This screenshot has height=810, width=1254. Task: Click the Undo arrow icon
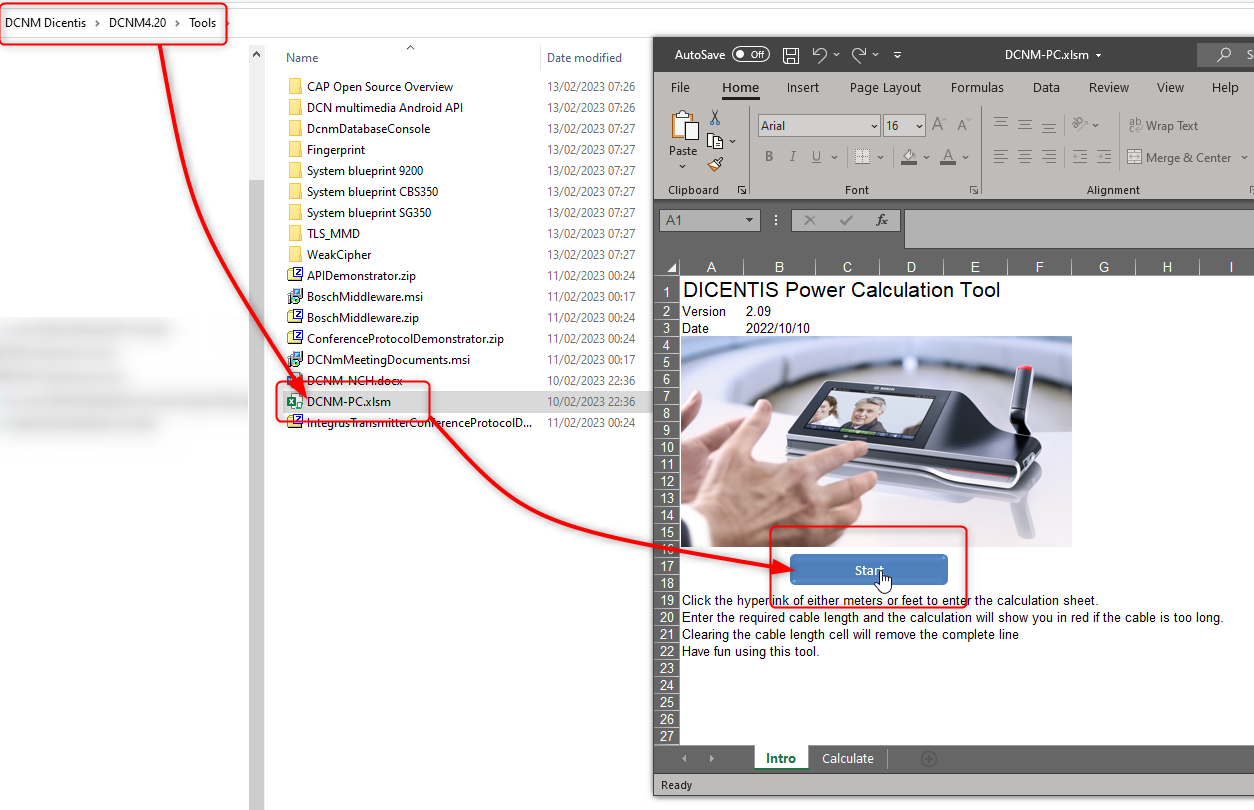coord(820,55)
